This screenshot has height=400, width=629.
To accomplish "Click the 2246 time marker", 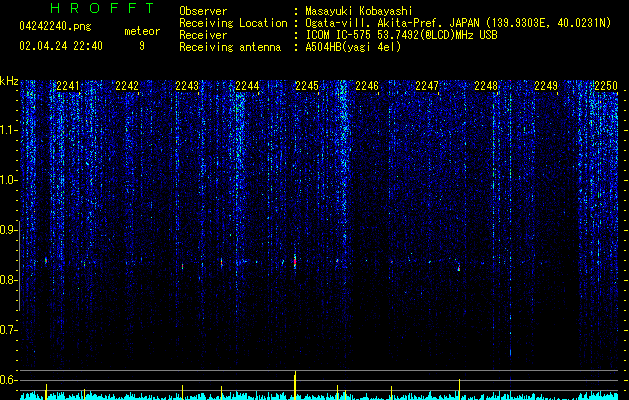I will [367, 86].
